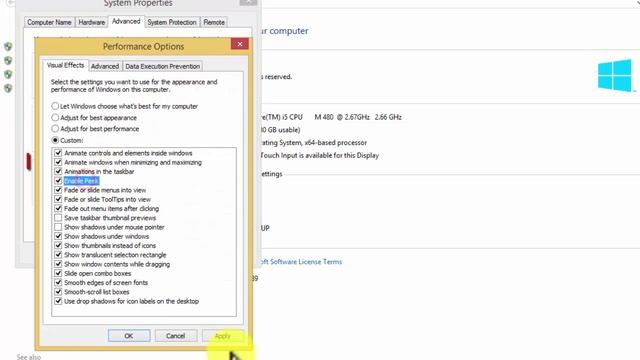
Task: Toggle the Enable Peek checkbox
Action: click(58, 181)
